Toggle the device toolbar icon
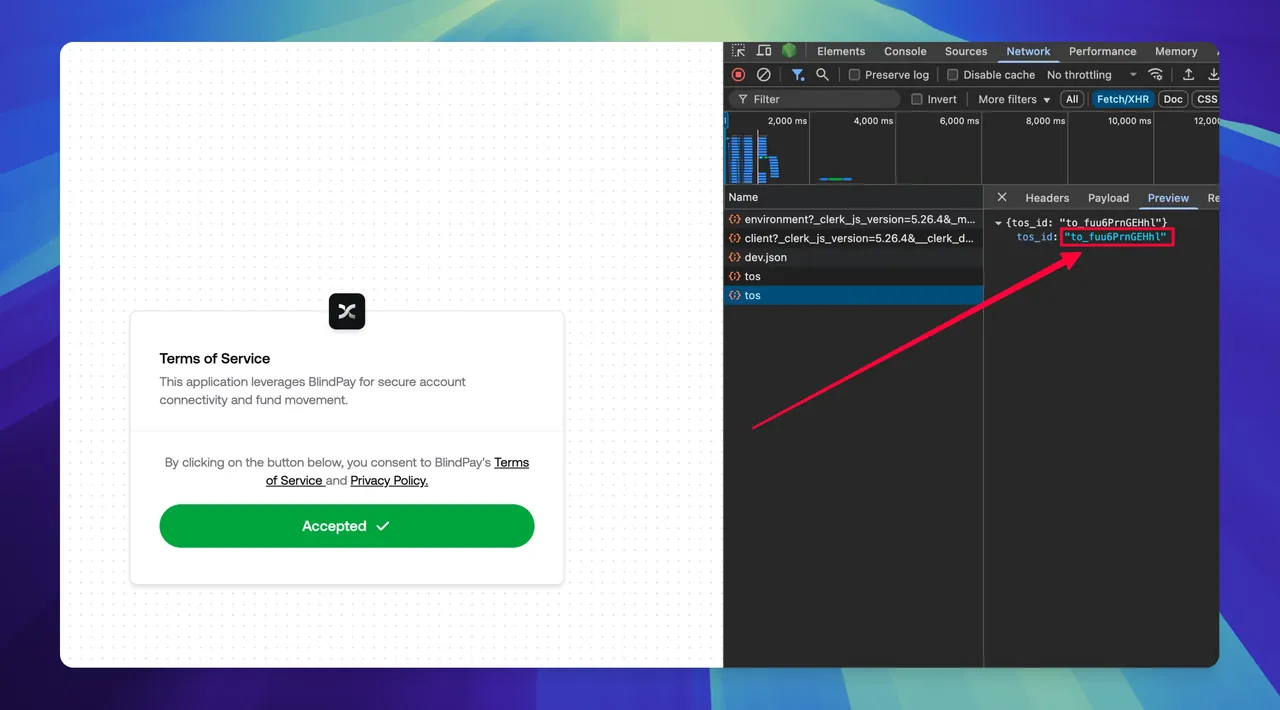Screen dimensions: 1280x710 764,51
